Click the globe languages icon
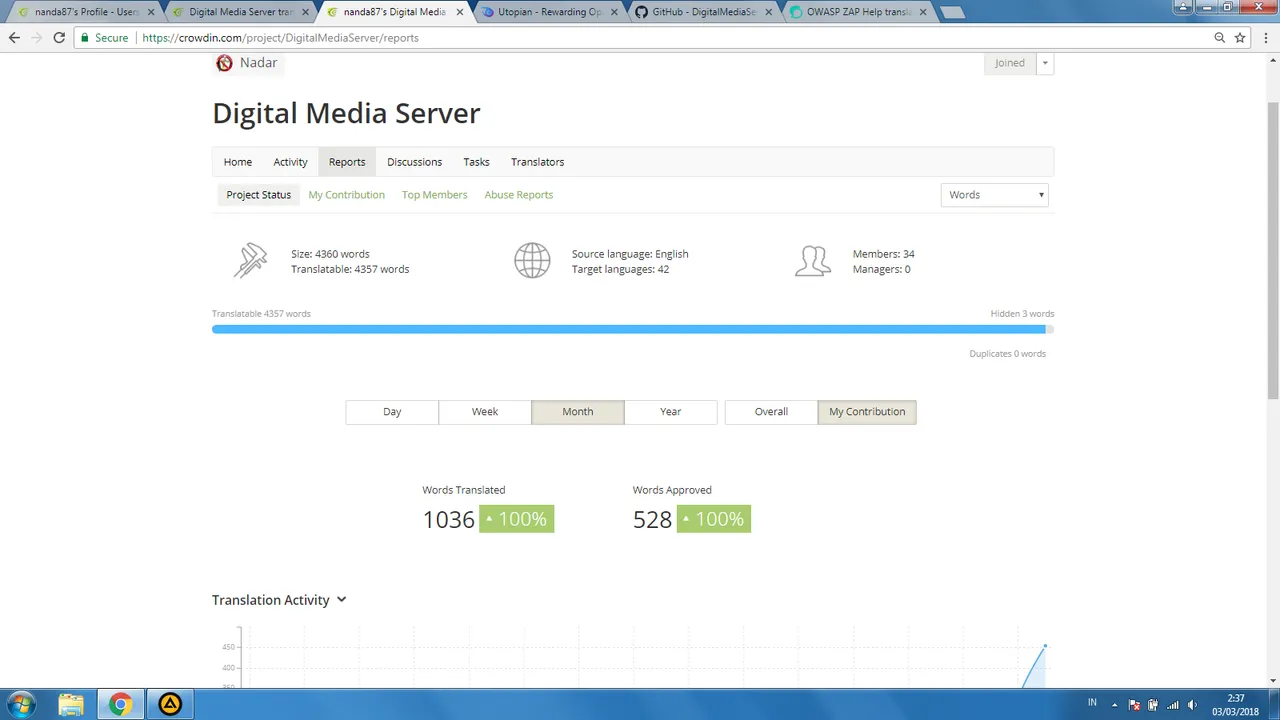The image size is (1280, 720). click(532, 261)
